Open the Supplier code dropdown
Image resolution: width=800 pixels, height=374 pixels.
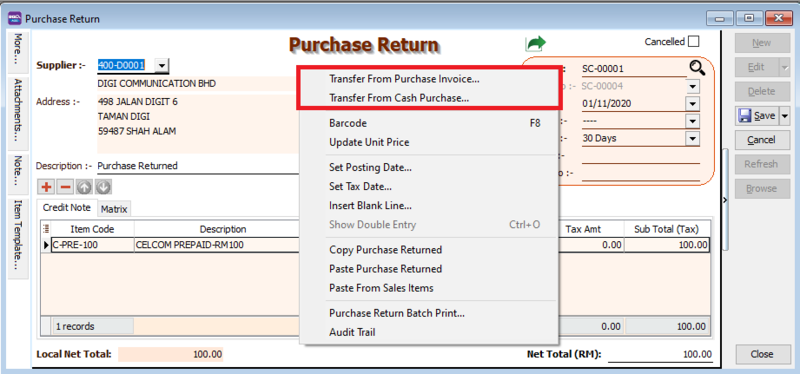click(162, 65)
